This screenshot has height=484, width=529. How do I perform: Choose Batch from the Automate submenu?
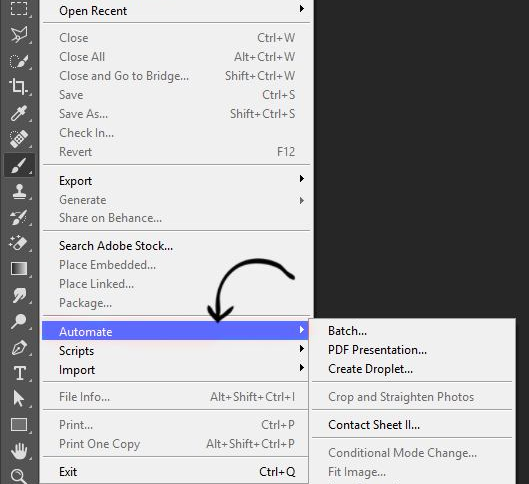347,331
